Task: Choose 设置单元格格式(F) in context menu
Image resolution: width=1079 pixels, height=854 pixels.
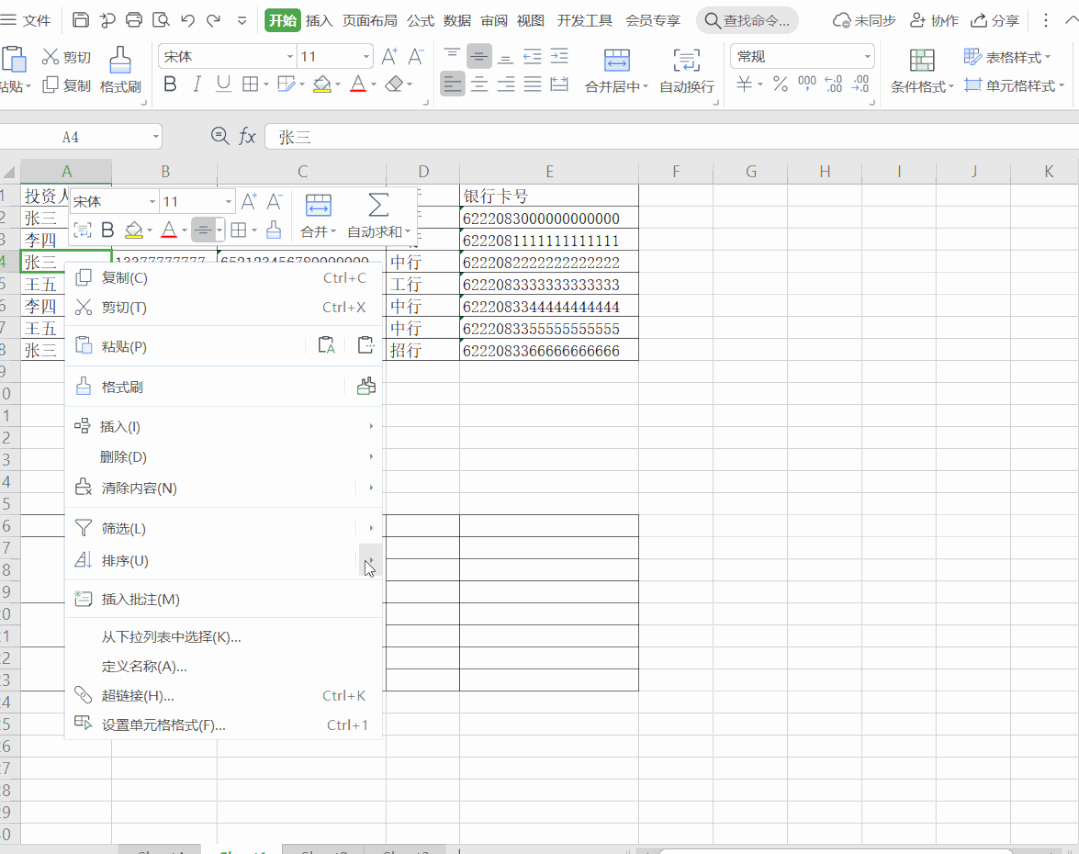Action: point(223,725)
